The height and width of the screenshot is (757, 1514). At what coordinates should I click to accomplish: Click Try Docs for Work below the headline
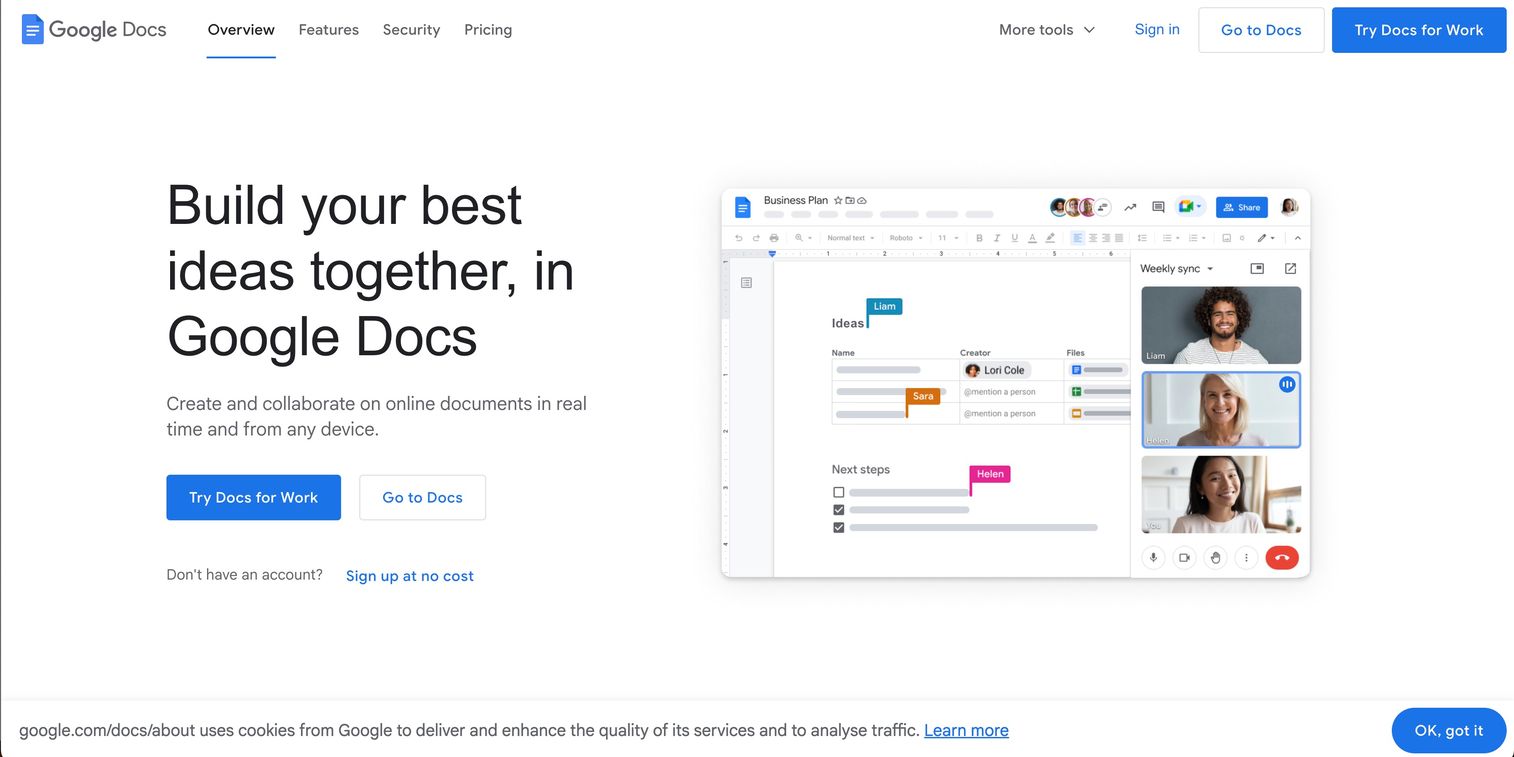(253, 497)
